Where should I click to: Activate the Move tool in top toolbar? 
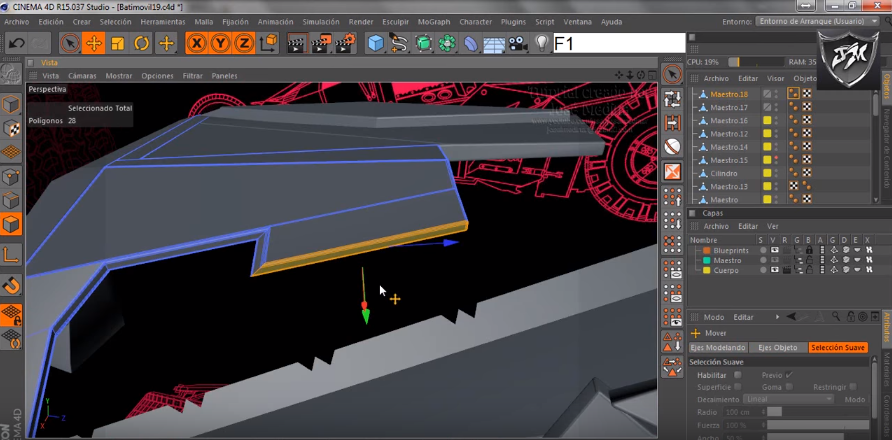pyautogui.click(x=94, y=43)
